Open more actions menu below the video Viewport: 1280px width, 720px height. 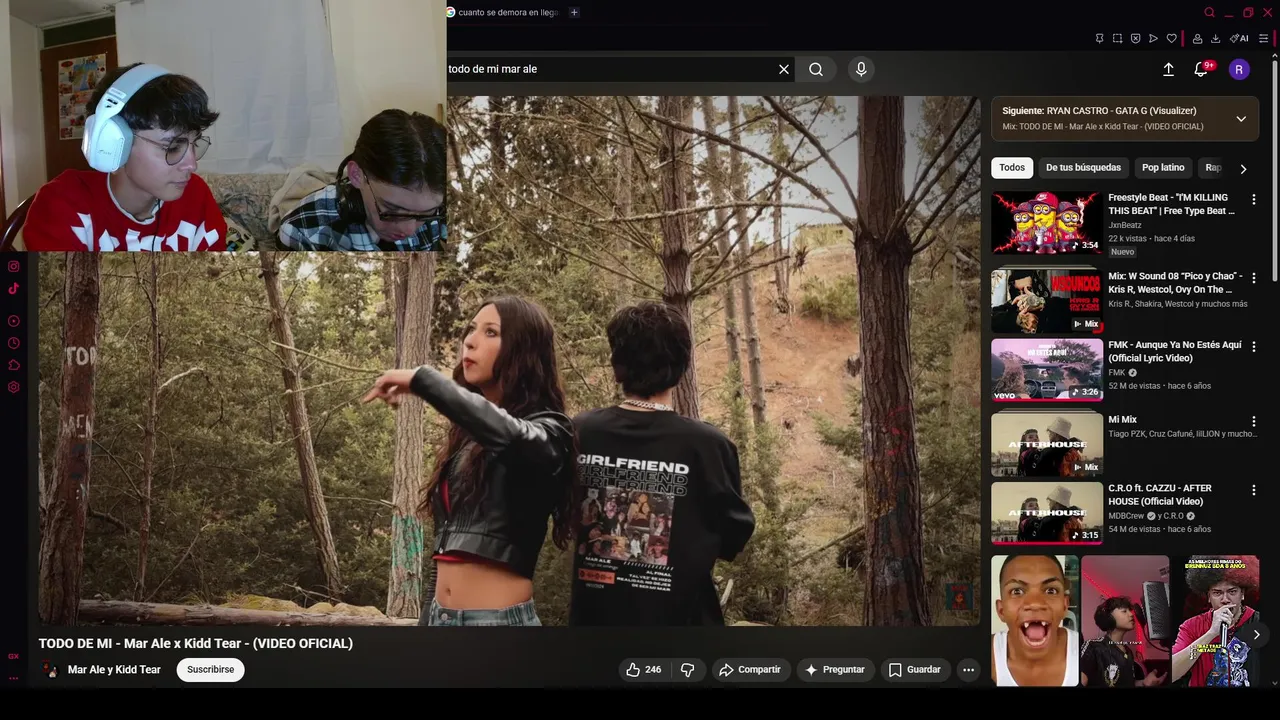(x=968, y=670)
